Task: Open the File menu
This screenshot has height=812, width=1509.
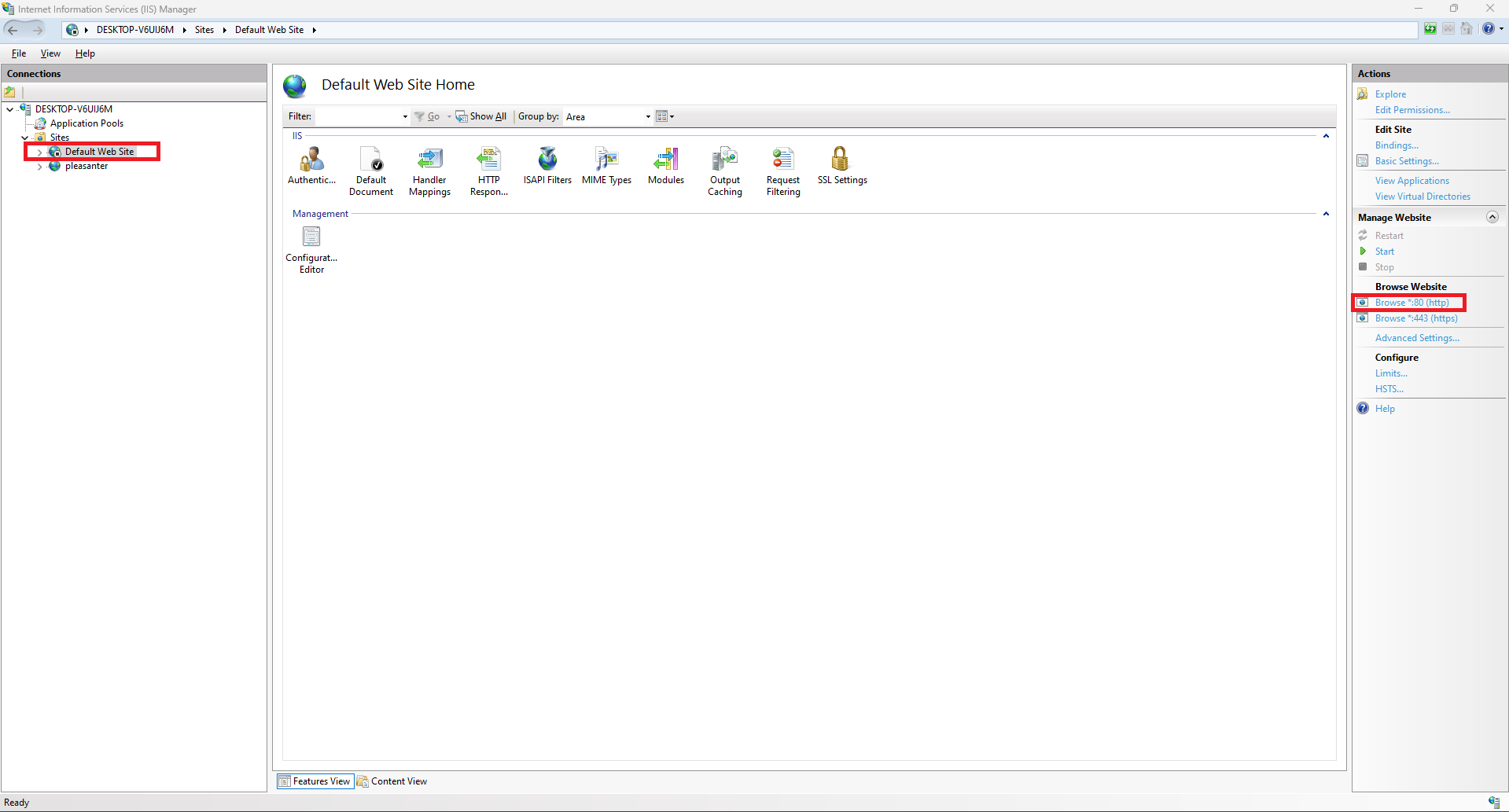Action: (x=19, y=53)
